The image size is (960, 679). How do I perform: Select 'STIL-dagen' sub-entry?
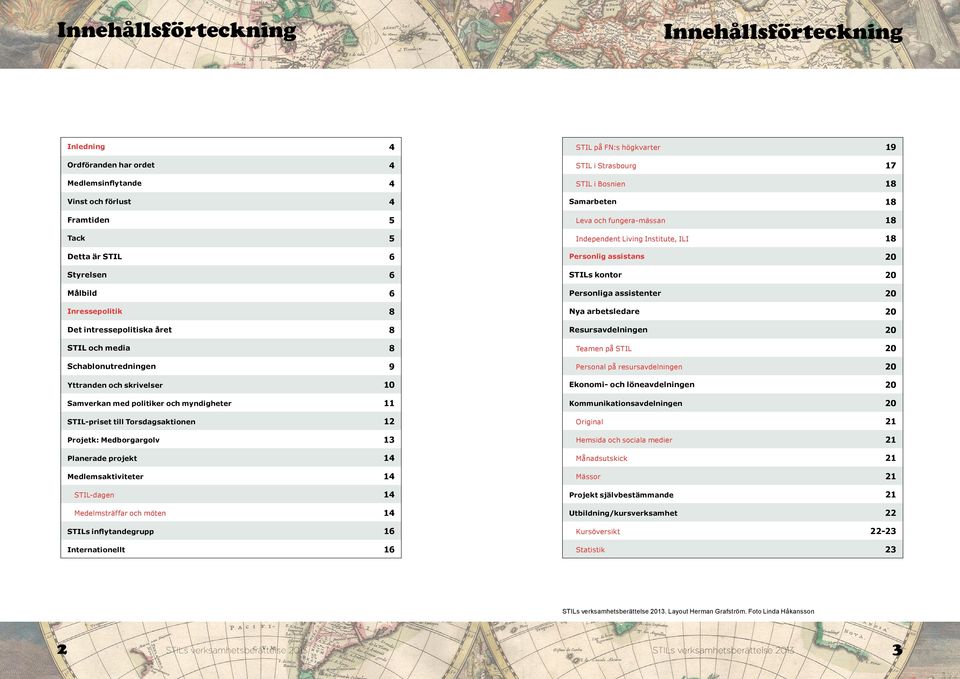231,495
